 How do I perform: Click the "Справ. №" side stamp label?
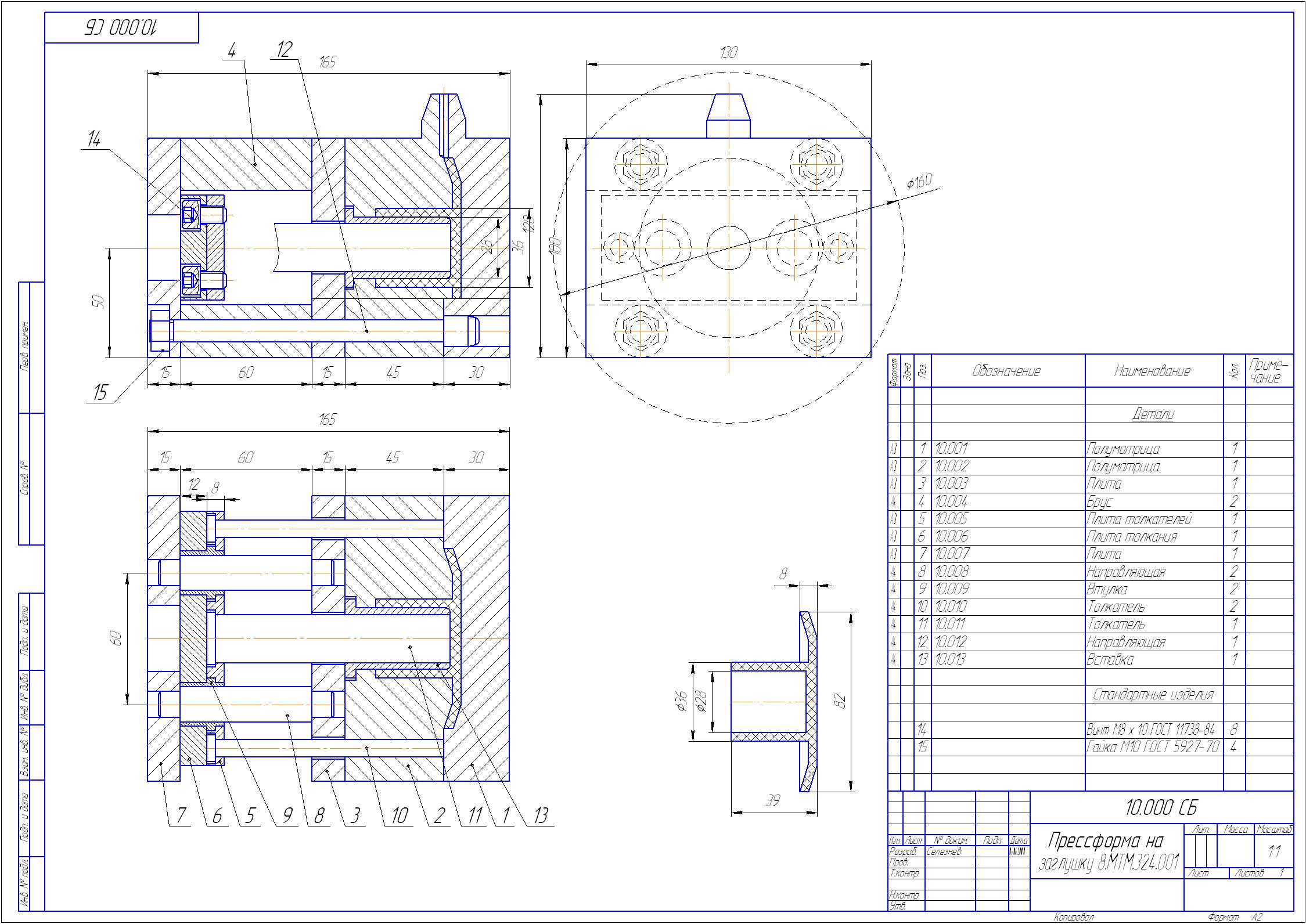click(25, 479)
